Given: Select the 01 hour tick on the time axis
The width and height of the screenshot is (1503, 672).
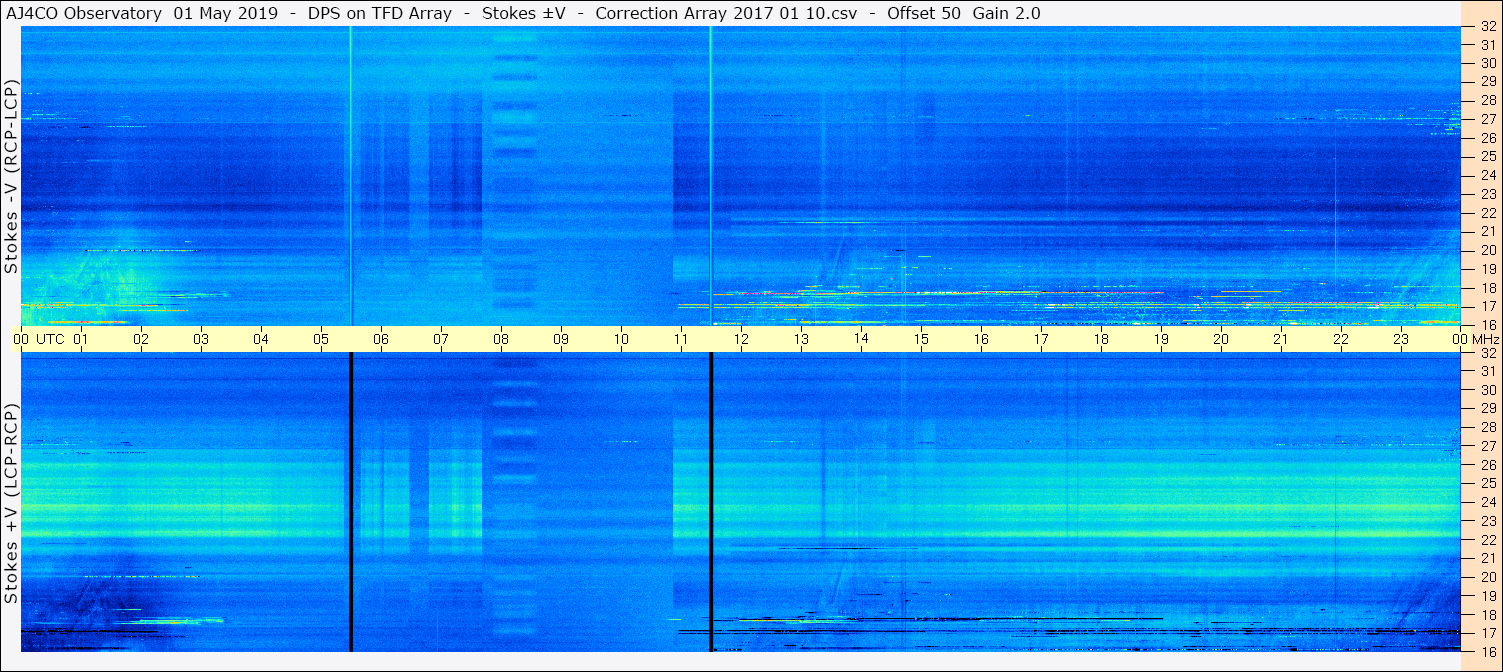Looking at the screenshot, I should point(81,339).
